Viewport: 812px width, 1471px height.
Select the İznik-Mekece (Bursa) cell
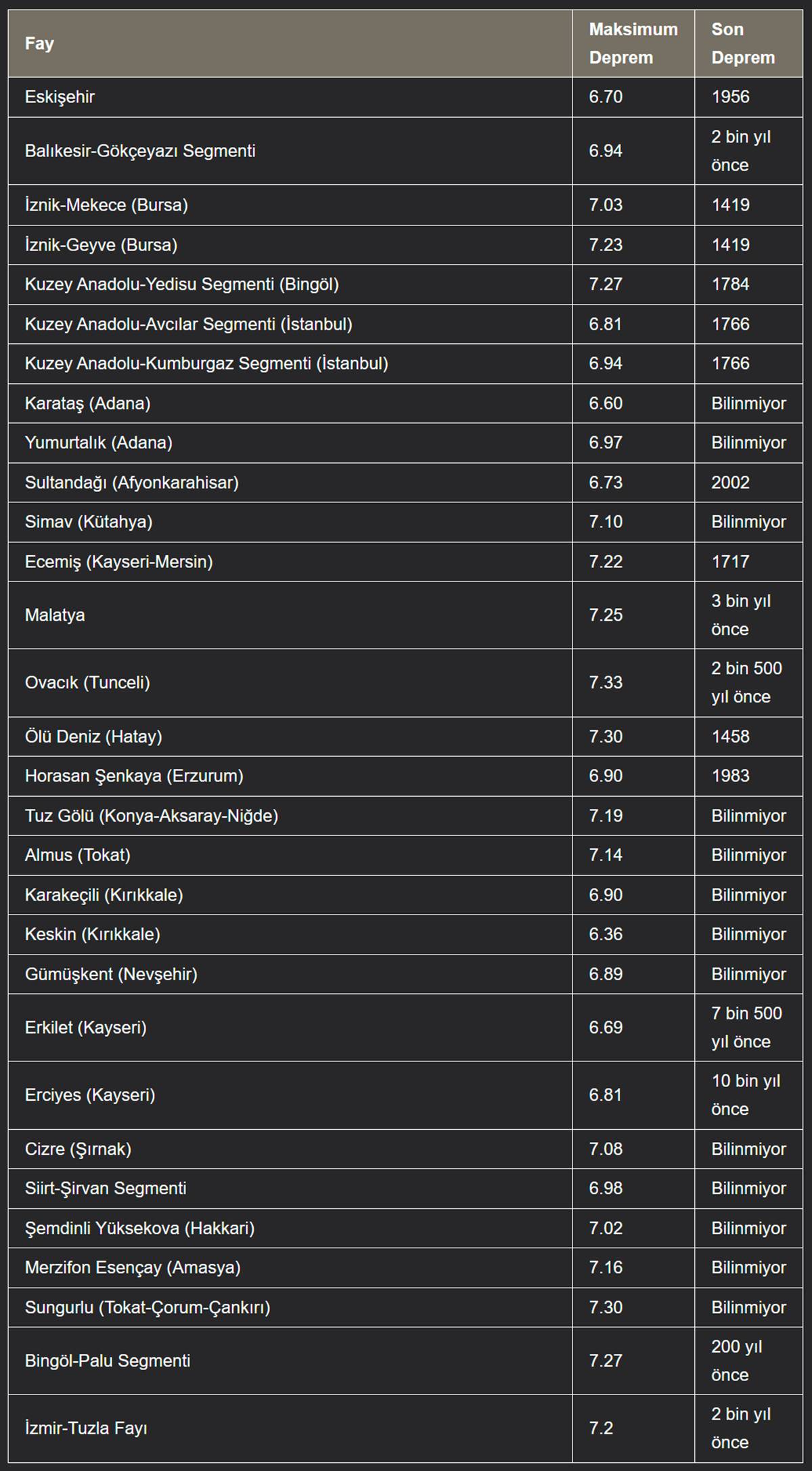tap(106, 205)
